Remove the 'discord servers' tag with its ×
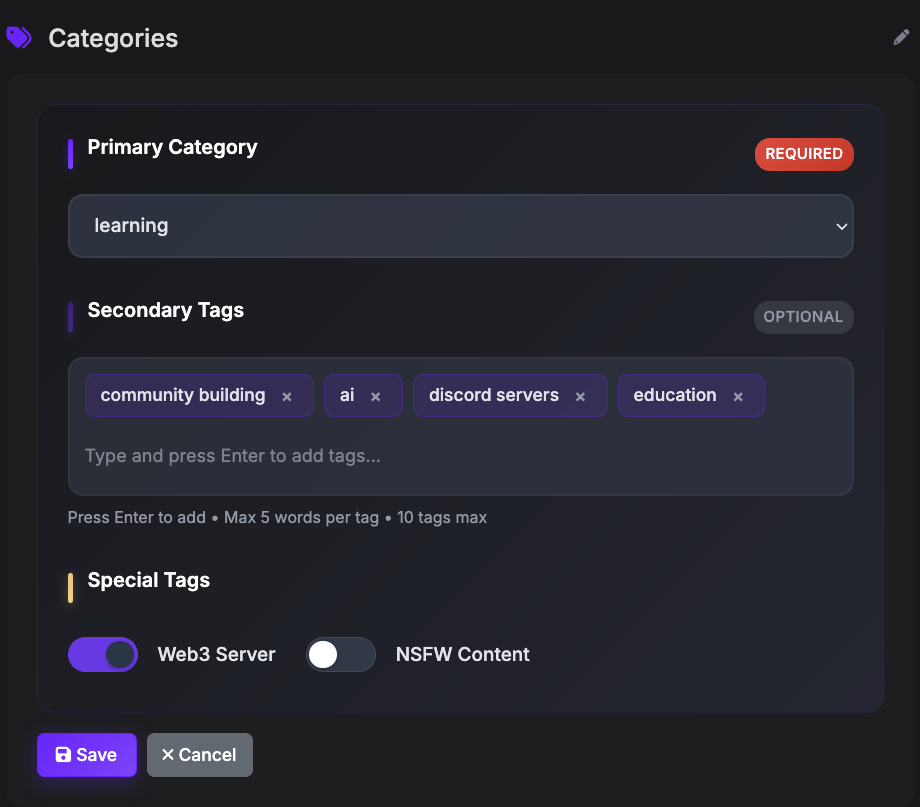The width and height of the screenshot is (920, 807). (x=580, y=395)
